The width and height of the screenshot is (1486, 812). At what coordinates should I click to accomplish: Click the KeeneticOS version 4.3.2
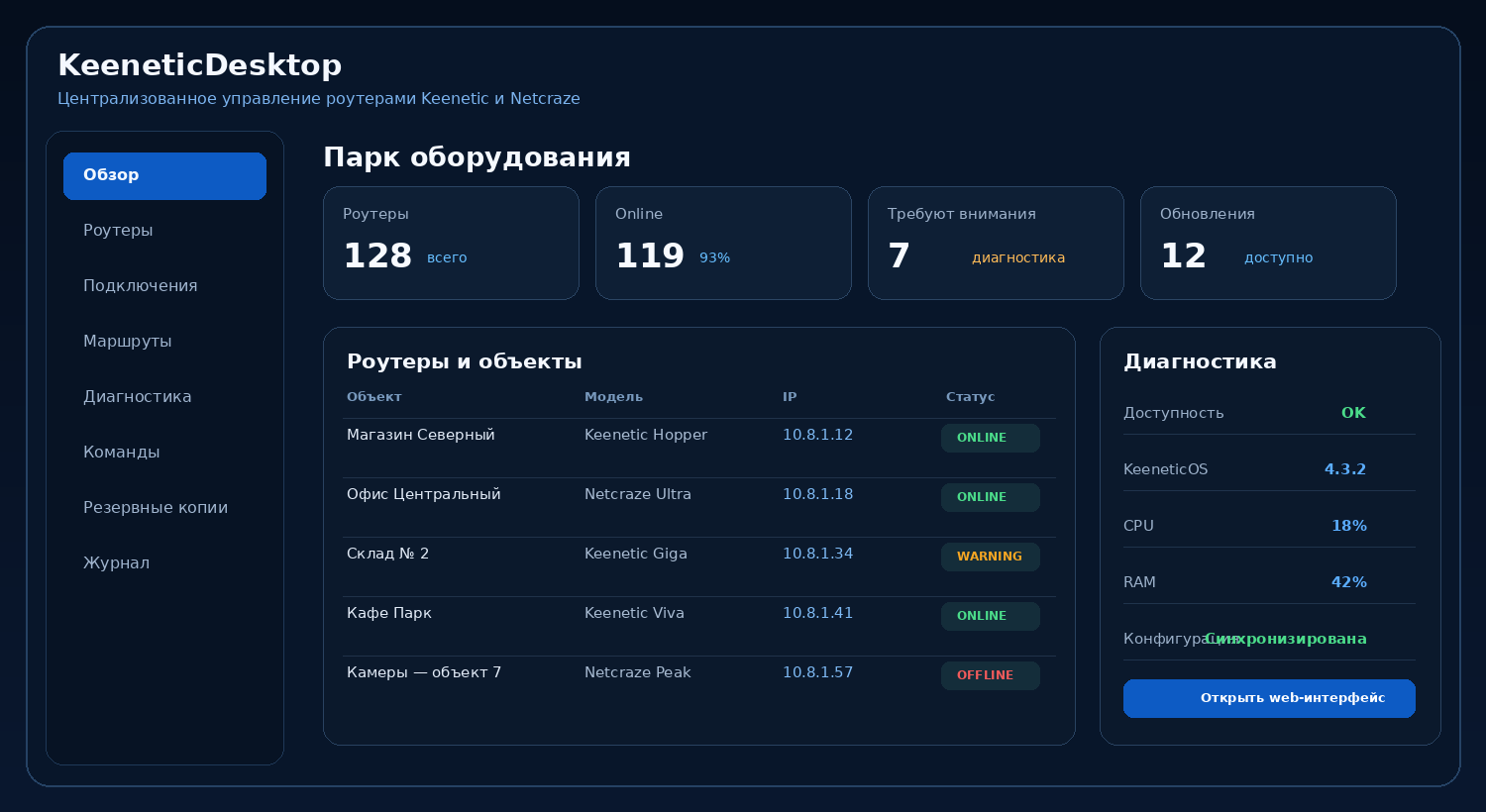[1345, 469]
